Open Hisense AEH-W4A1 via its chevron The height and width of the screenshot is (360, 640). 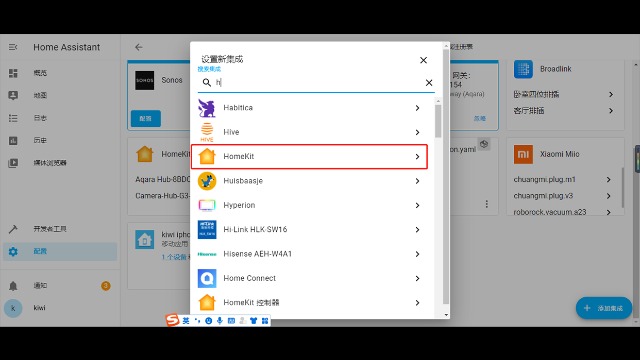point(417,254)
